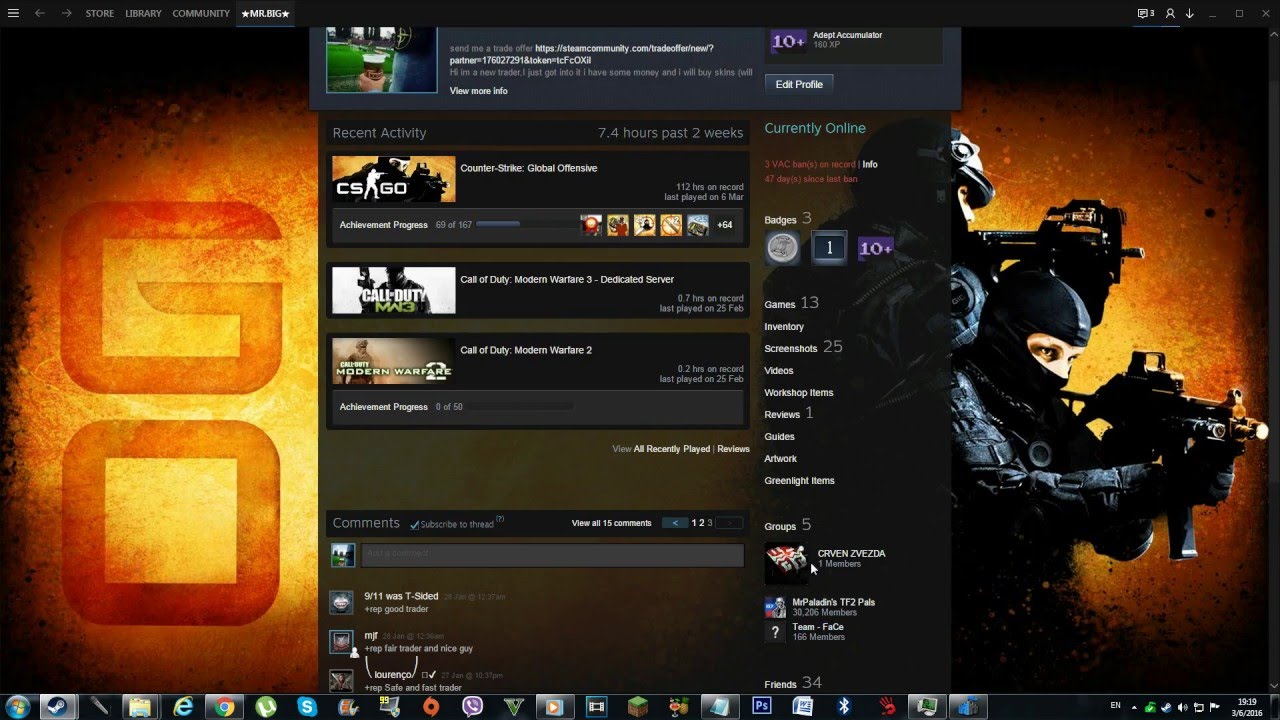Viewport: 1280px width, 720px height.
Task: Open the Modern Warfare 2 game thumbnail
Action: 393,361
